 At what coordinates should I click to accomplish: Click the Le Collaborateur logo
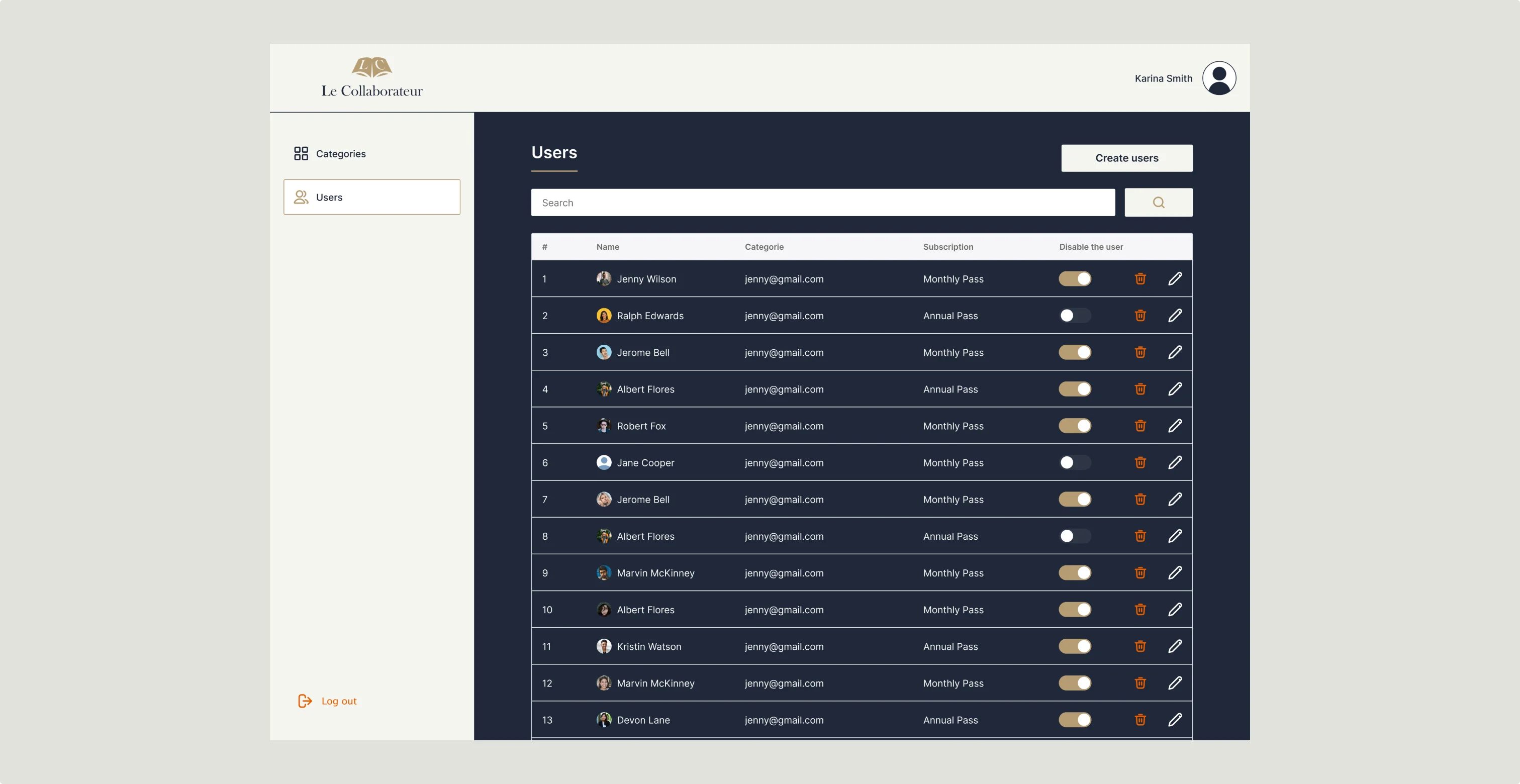point(372,77)
